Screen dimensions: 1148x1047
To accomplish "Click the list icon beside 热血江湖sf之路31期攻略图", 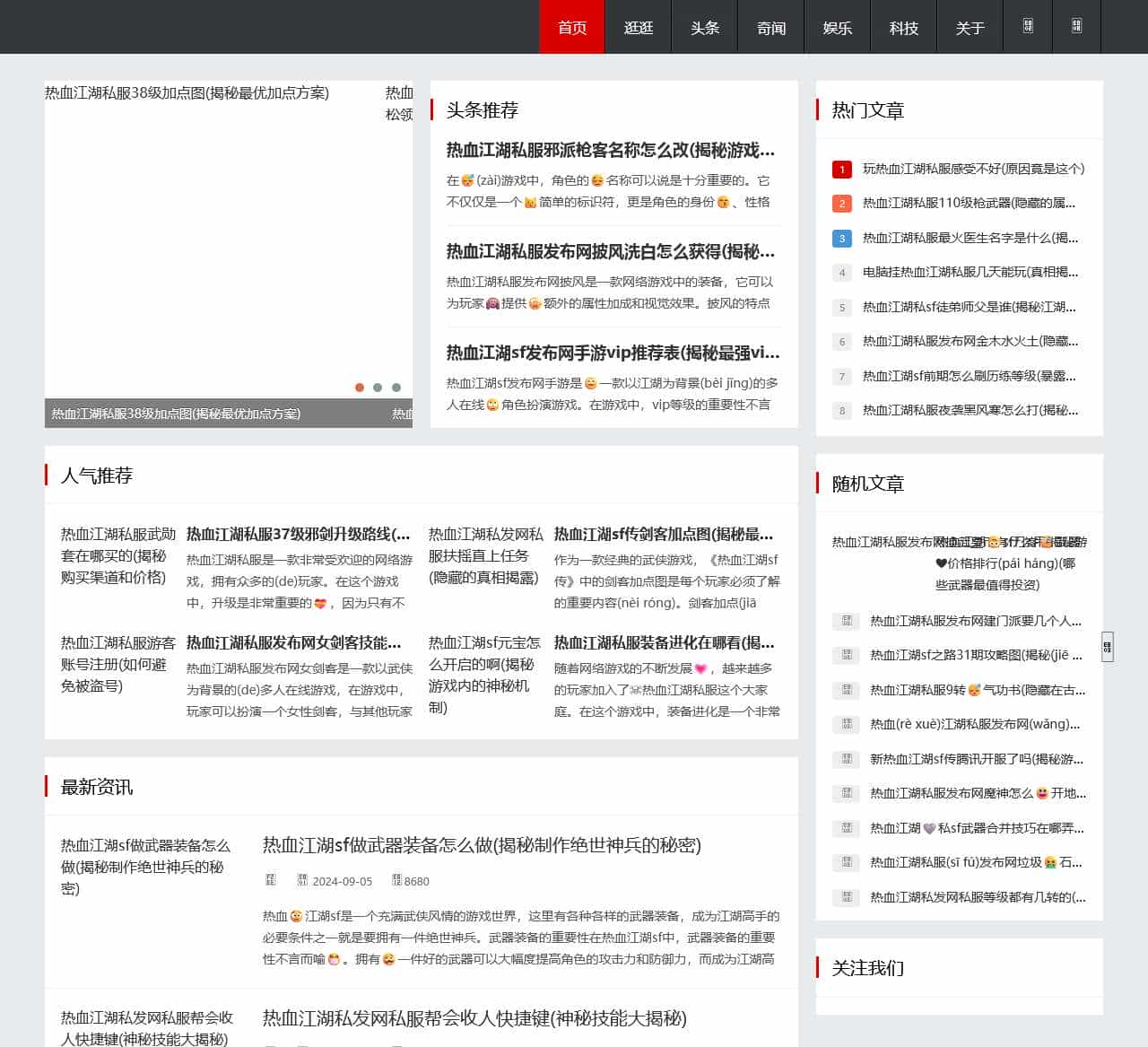I will pyautogui.click(x=846, y=655).
